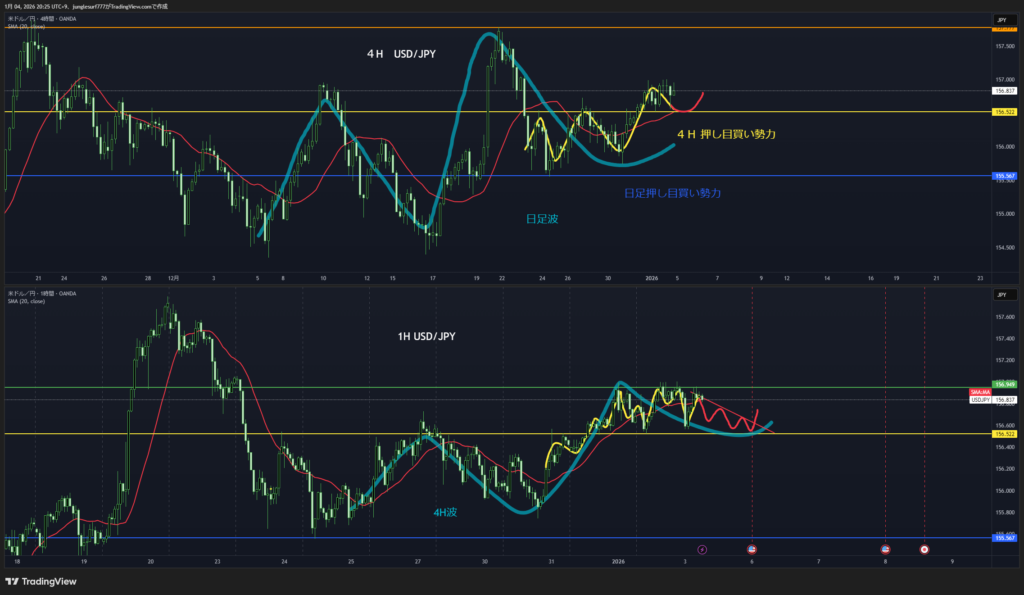Click the lower chart symbol title 米ドル/円 1時間
1024x595 pixels.
(x=40, y=294)
